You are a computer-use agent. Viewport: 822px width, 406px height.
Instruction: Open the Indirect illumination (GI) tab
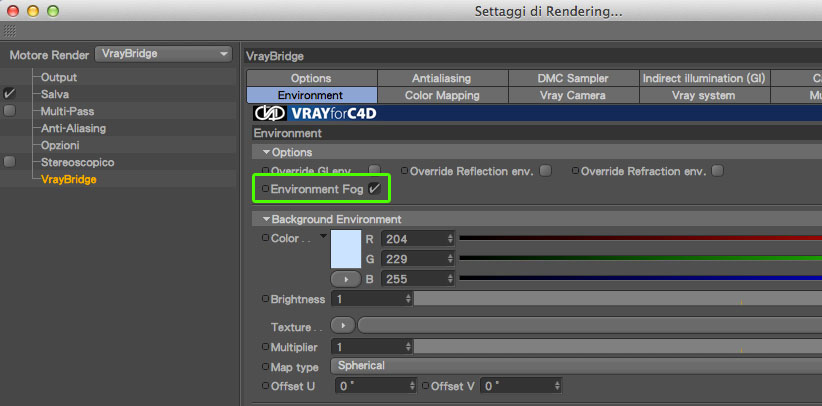point(704,78)
